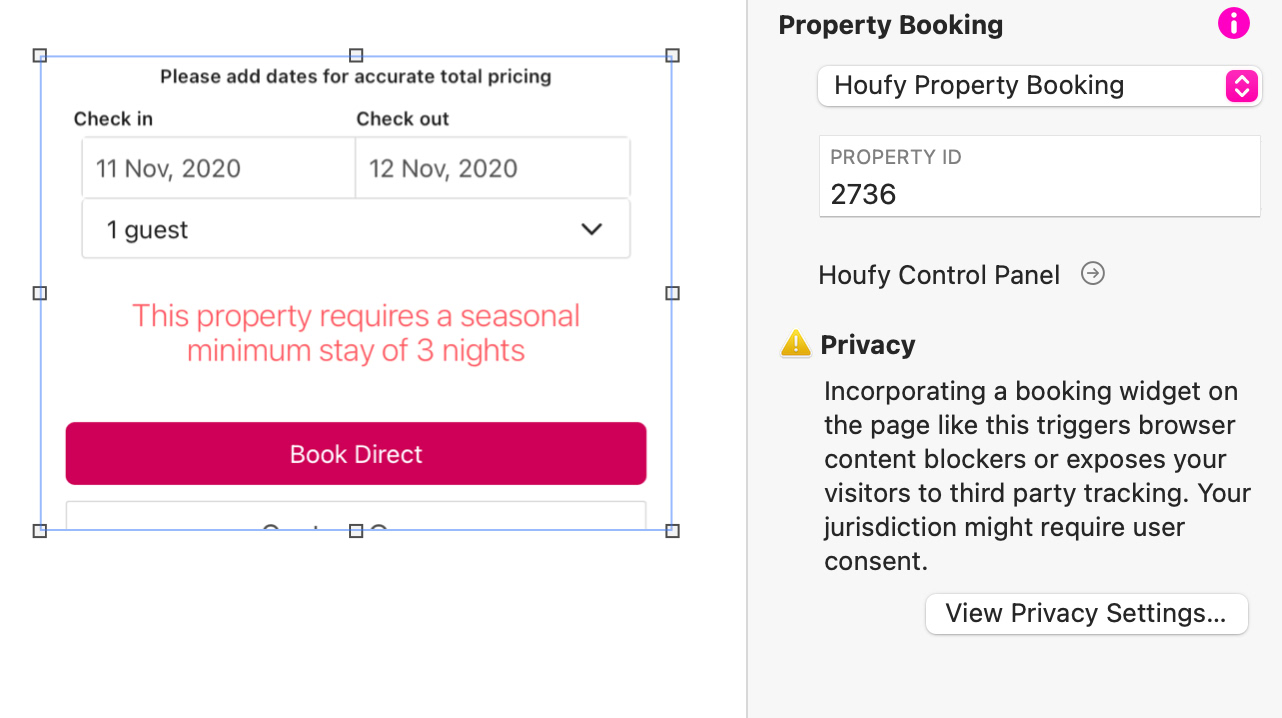Select the check in date field

219,168
